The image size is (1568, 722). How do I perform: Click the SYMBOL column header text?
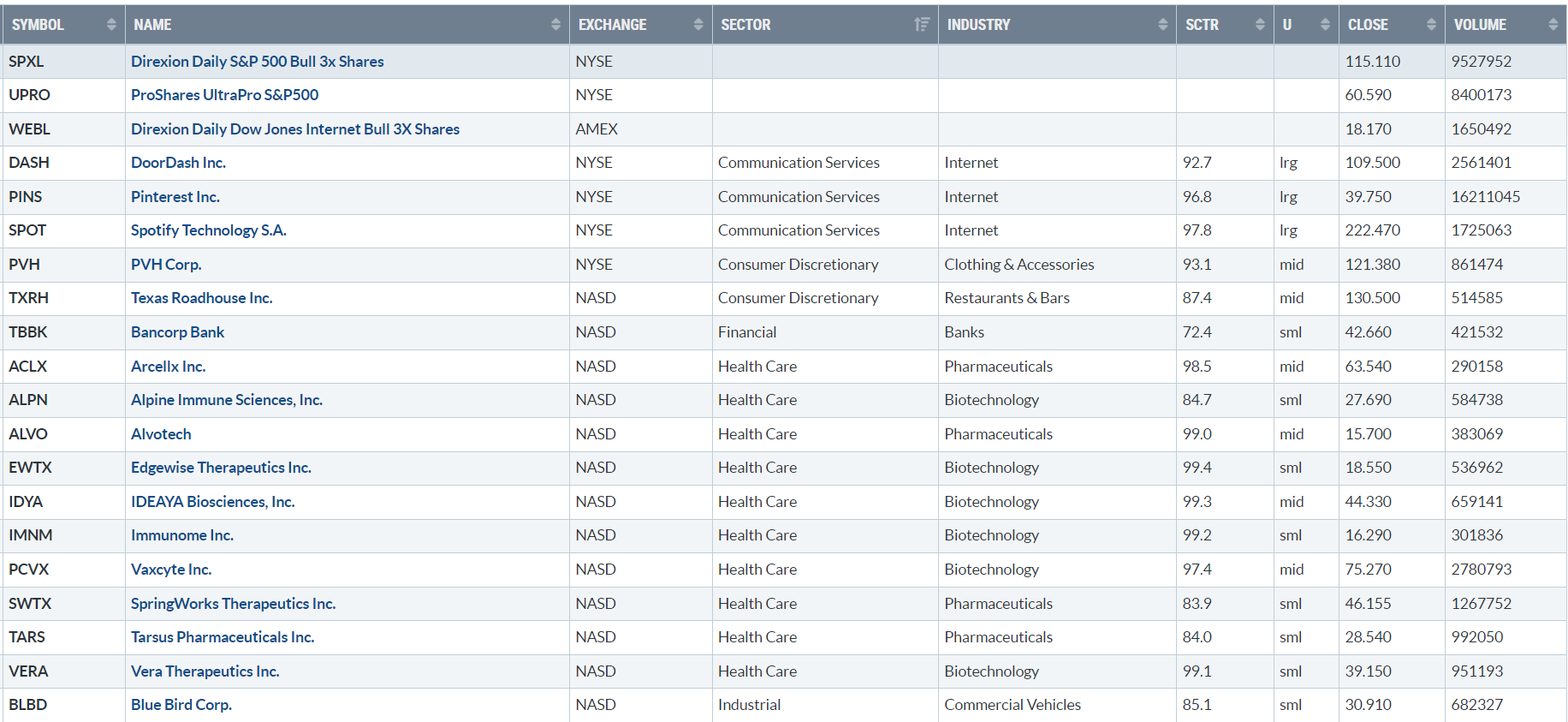coord(38,25)
